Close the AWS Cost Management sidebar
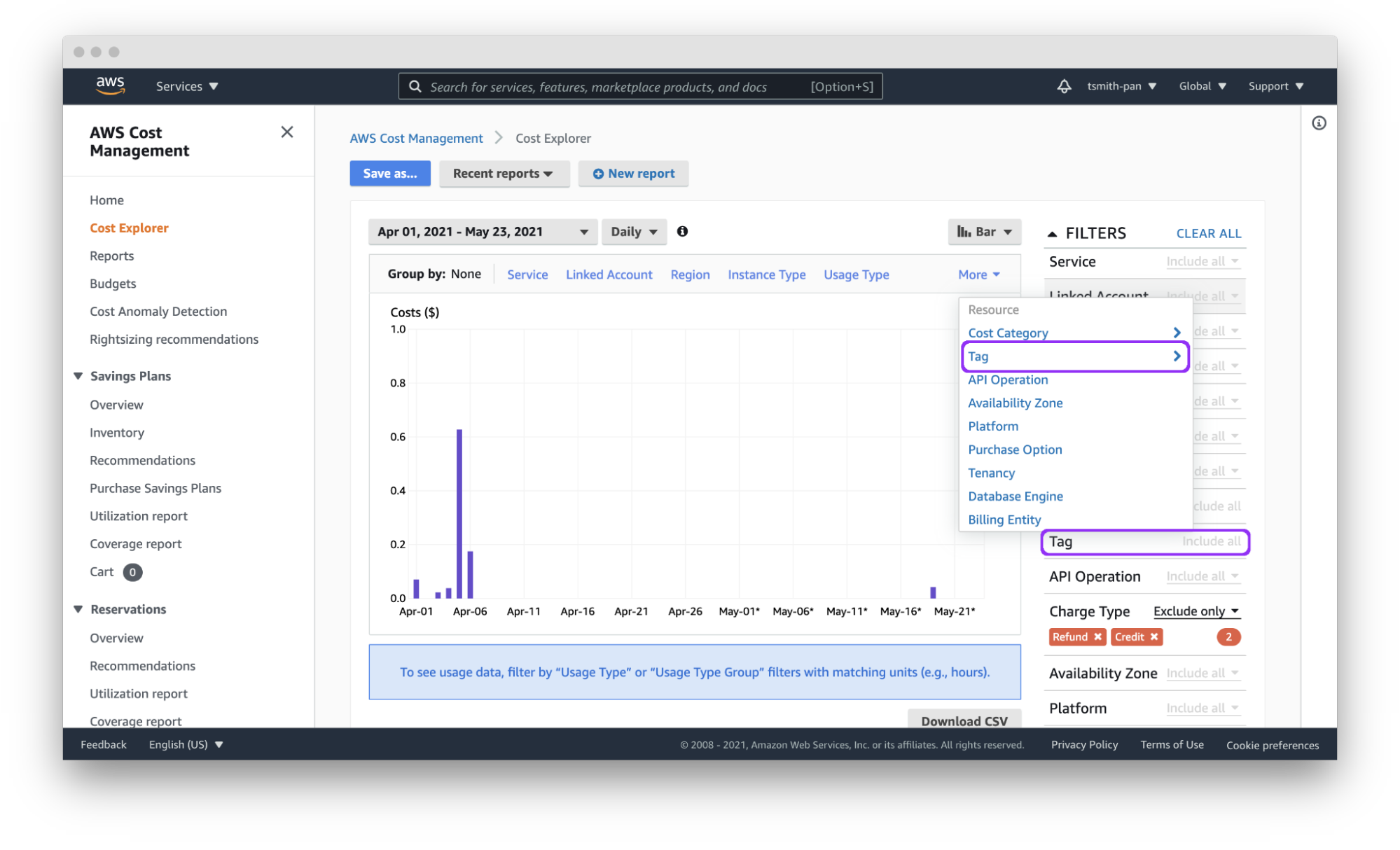This screenshot has height=850, width=1400. (286, 132)
